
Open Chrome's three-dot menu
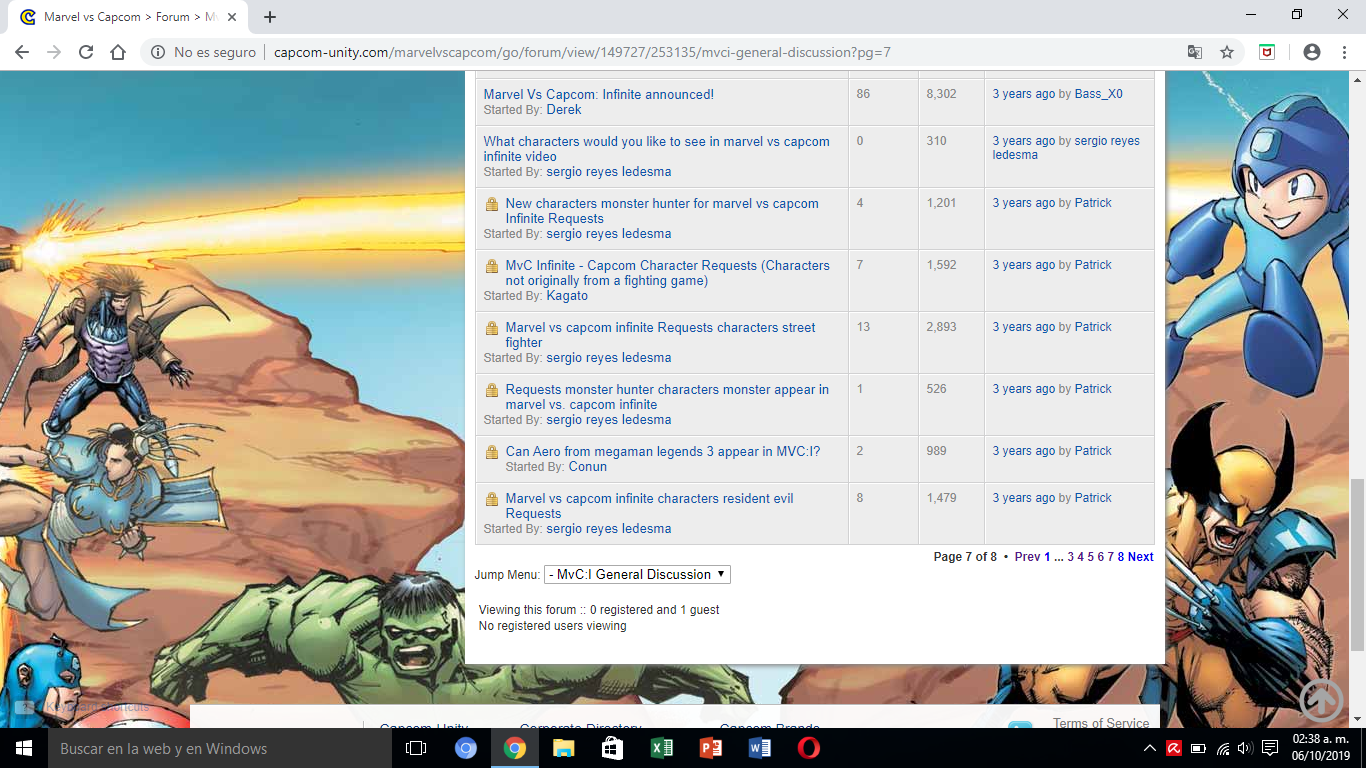point(1343,52)
